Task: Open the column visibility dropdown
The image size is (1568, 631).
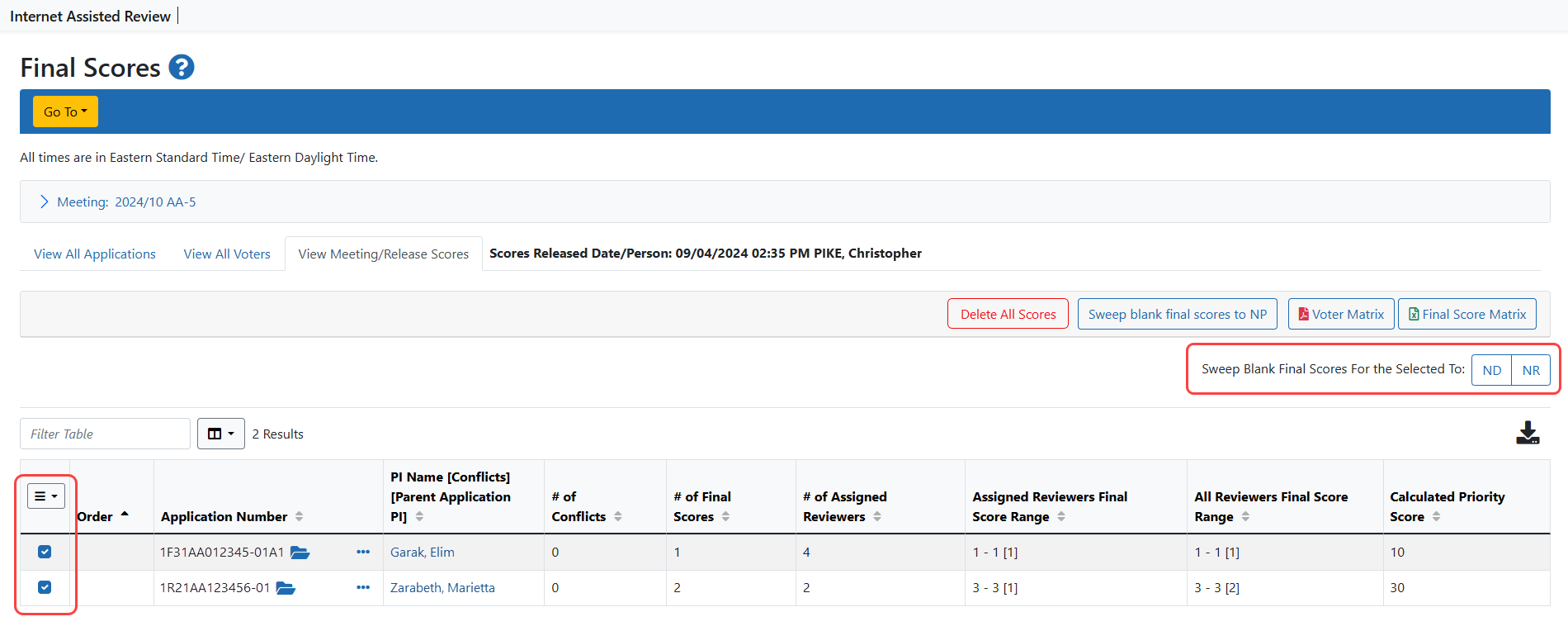Action: tap(220, 434)
